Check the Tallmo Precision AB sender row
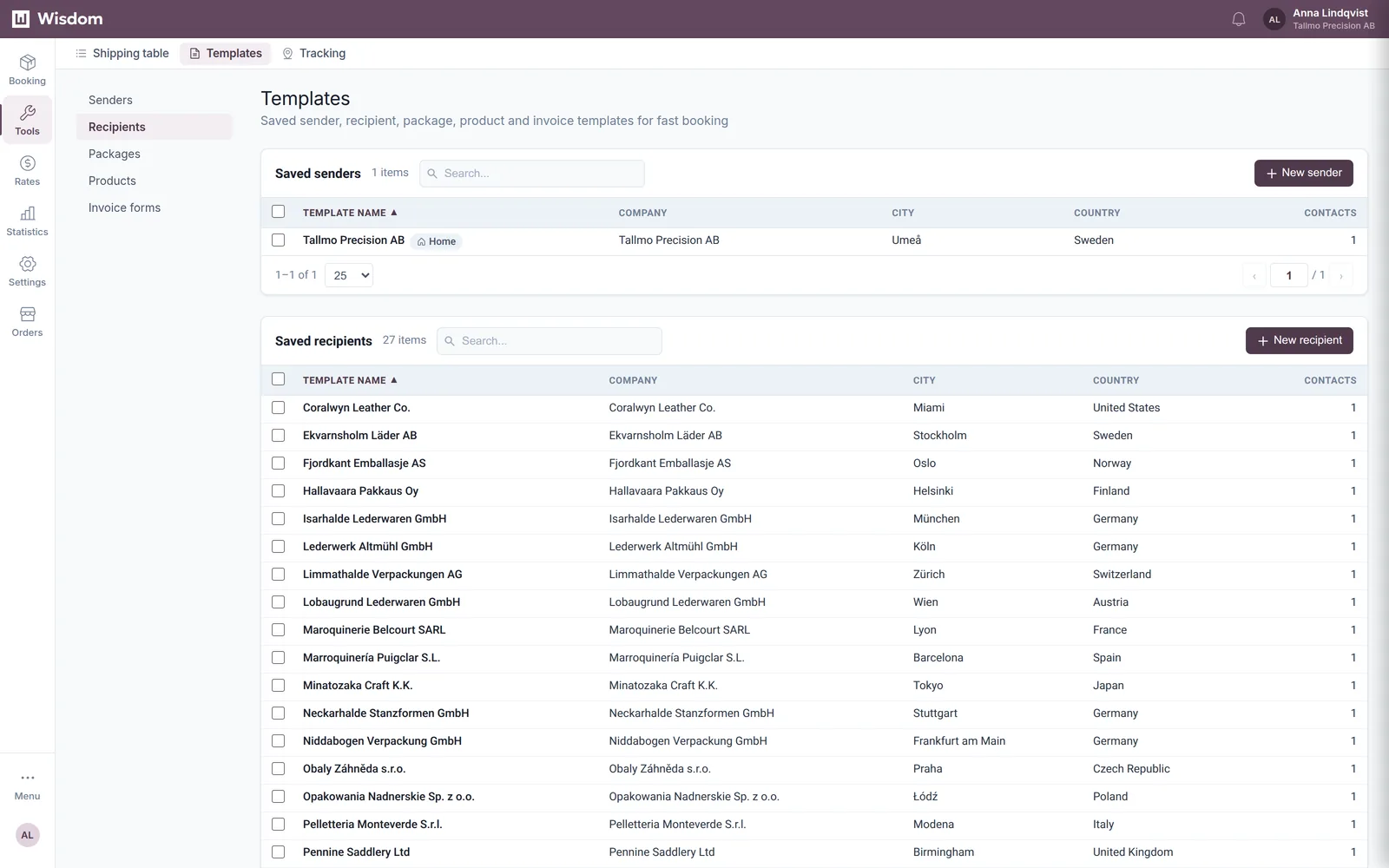The height and width of the screenshot is (868, 1389). pos(278,240)
